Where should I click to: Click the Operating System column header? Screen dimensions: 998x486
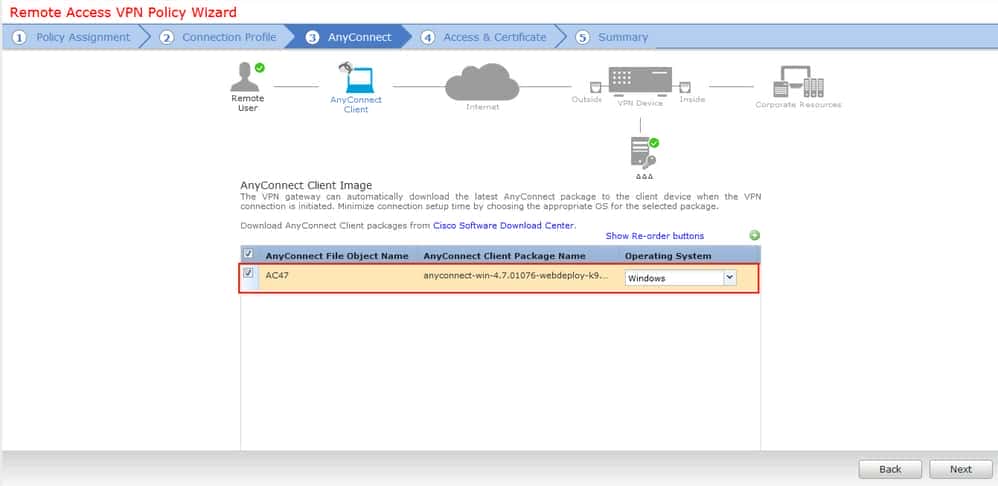pyautogui.click(x=668, y=256)
